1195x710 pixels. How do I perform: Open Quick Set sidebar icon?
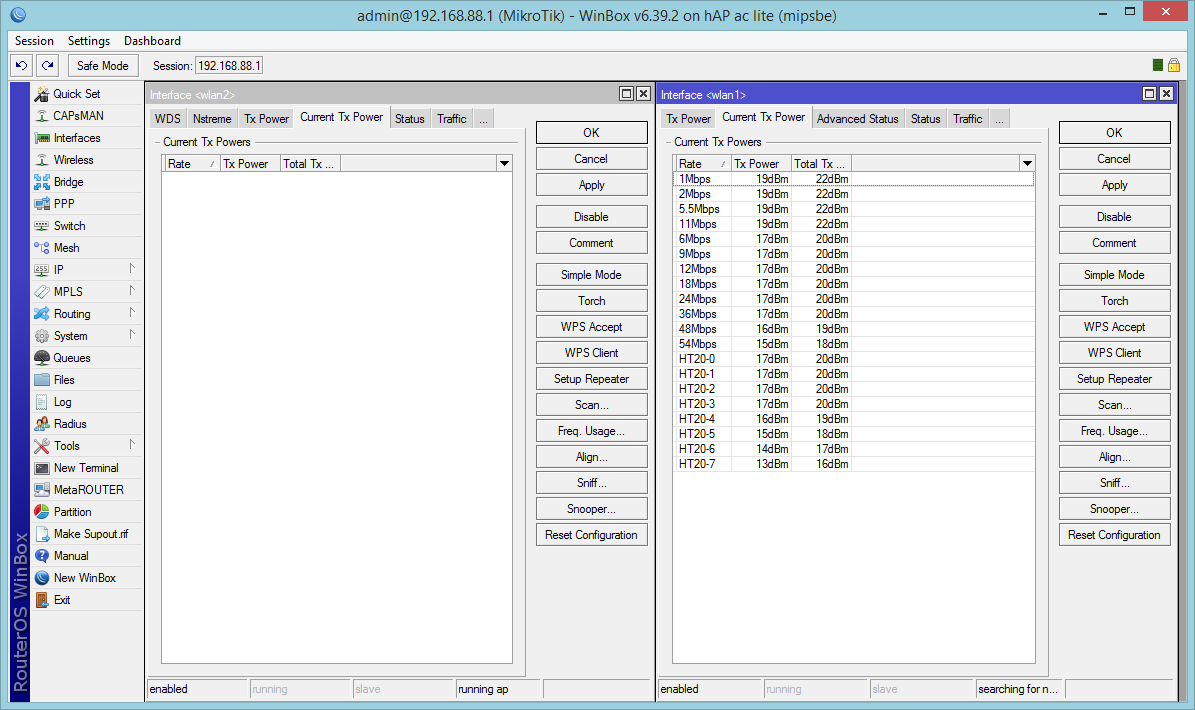[42, 94]
